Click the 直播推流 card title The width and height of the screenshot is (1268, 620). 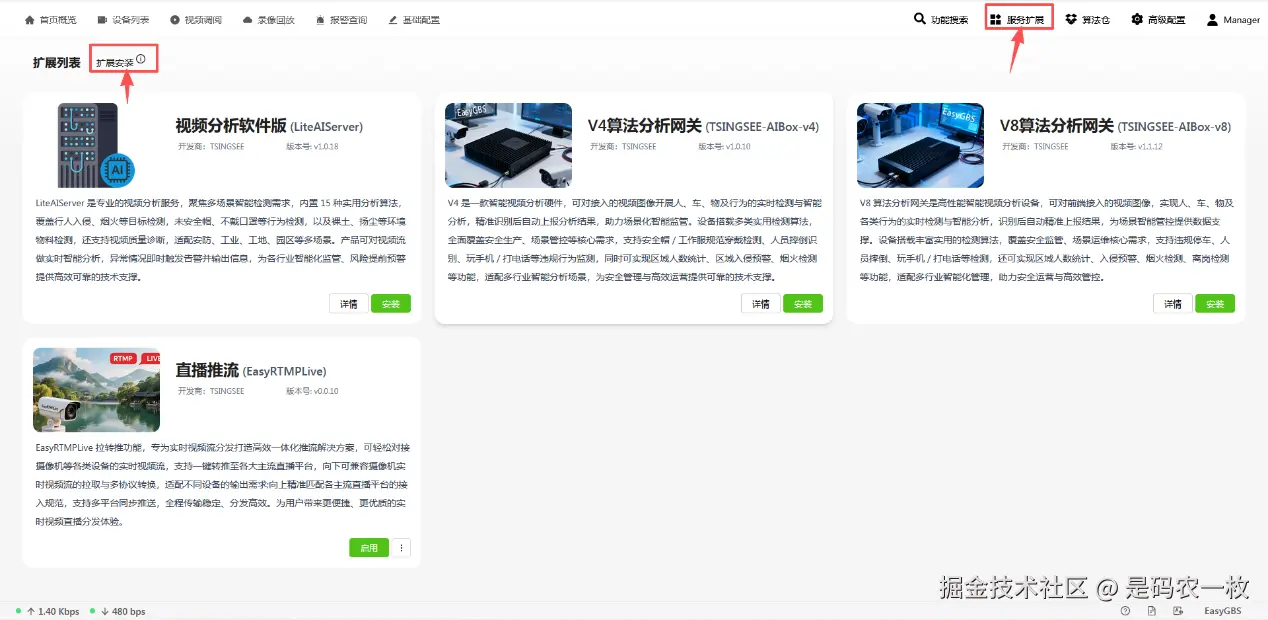click(x=251, y=370)
